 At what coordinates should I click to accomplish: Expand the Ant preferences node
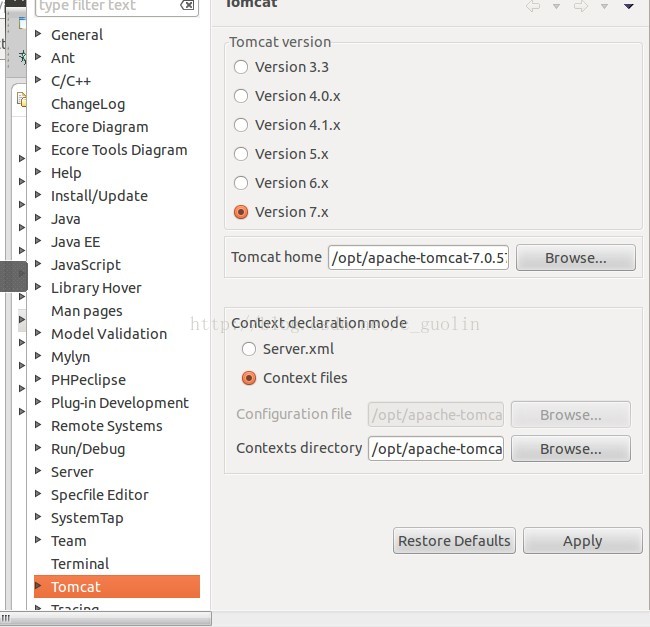click(38, 56)
